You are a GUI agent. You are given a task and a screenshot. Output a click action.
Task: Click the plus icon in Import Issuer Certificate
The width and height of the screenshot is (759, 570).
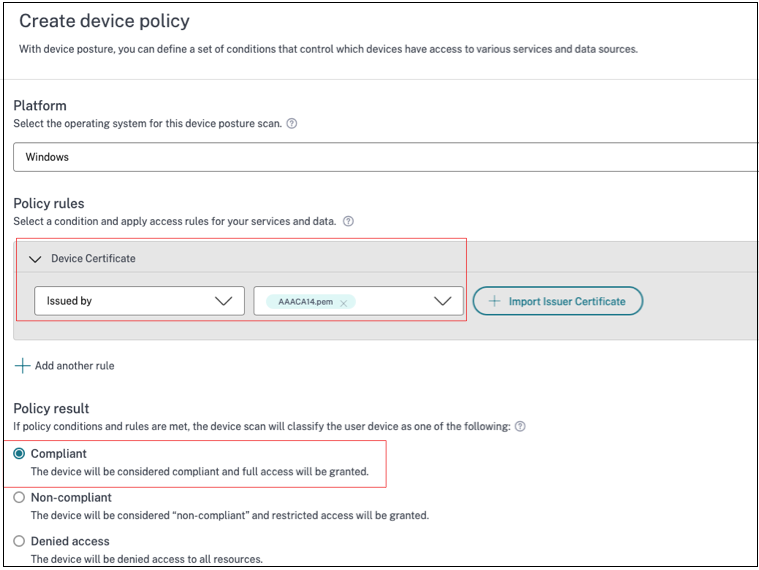(494, 301)
